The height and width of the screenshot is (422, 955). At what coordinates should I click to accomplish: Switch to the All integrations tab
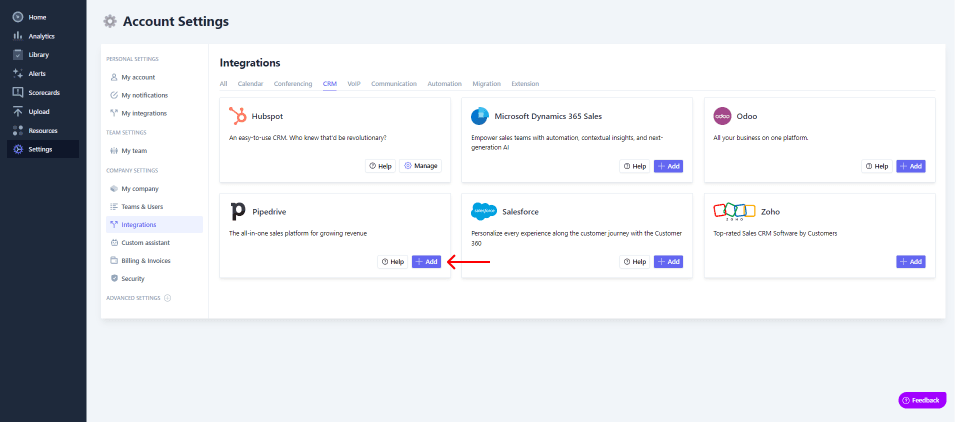pos(224,84)
